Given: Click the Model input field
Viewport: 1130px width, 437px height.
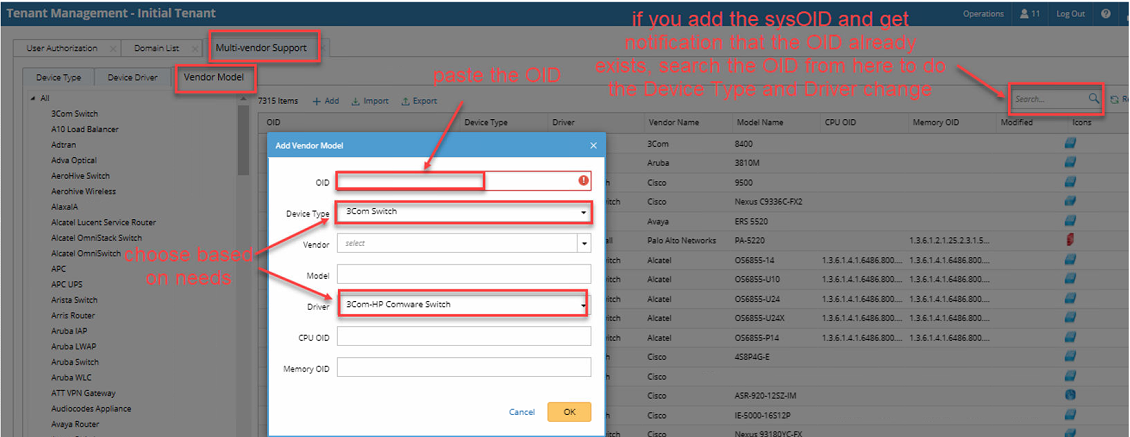Looking at the screenshot, I should tap(463, 274).
